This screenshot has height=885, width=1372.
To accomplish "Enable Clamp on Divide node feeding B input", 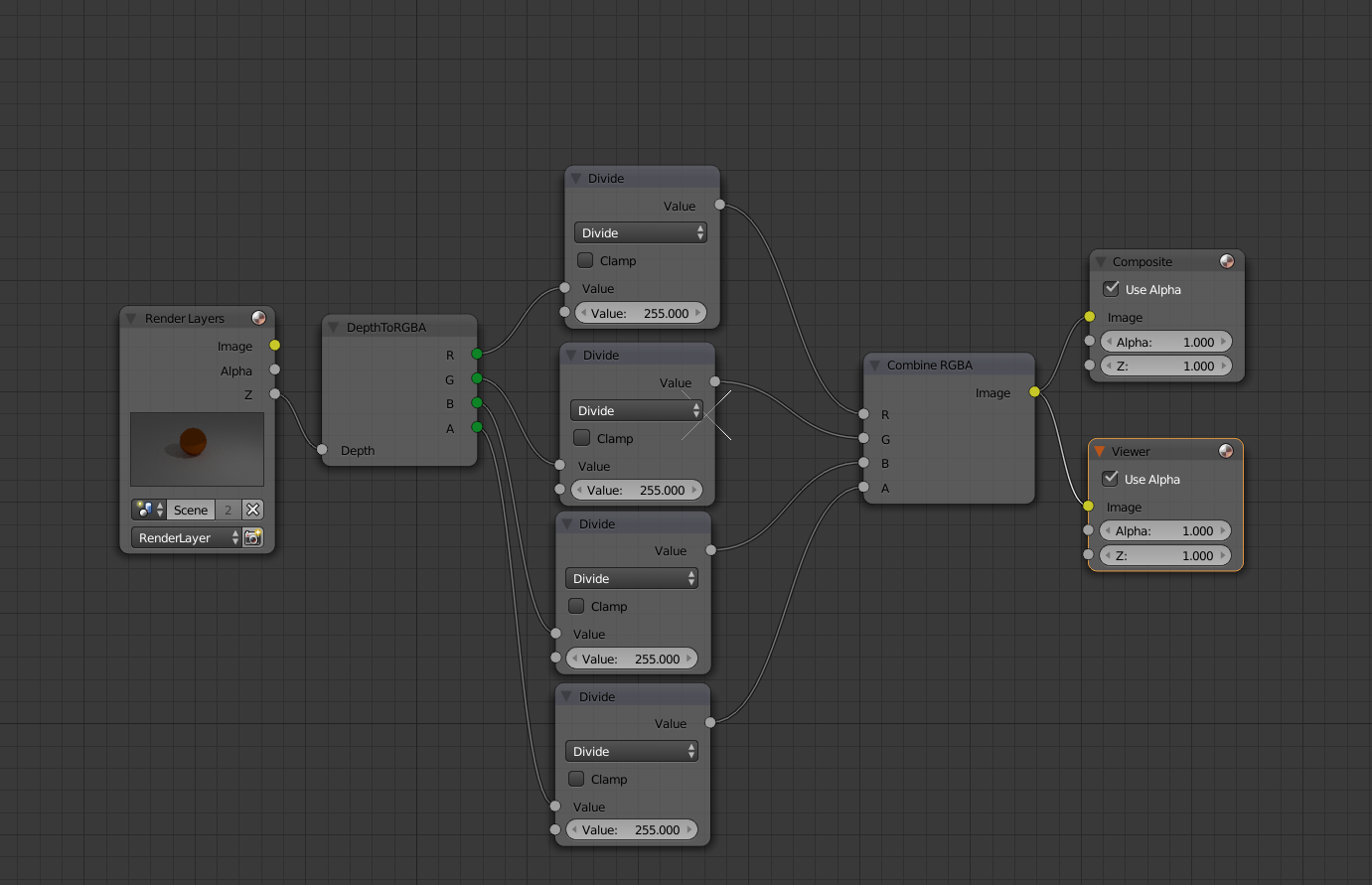I will tap(576, 606).
